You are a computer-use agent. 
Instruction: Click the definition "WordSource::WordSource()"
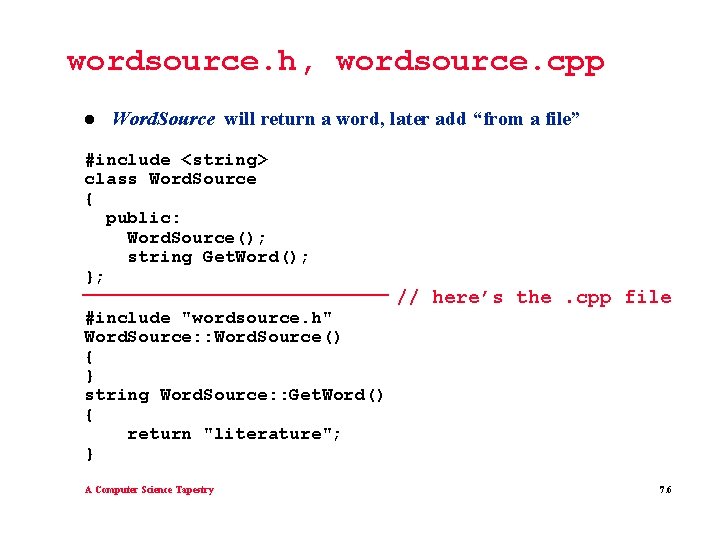(212, 337)
